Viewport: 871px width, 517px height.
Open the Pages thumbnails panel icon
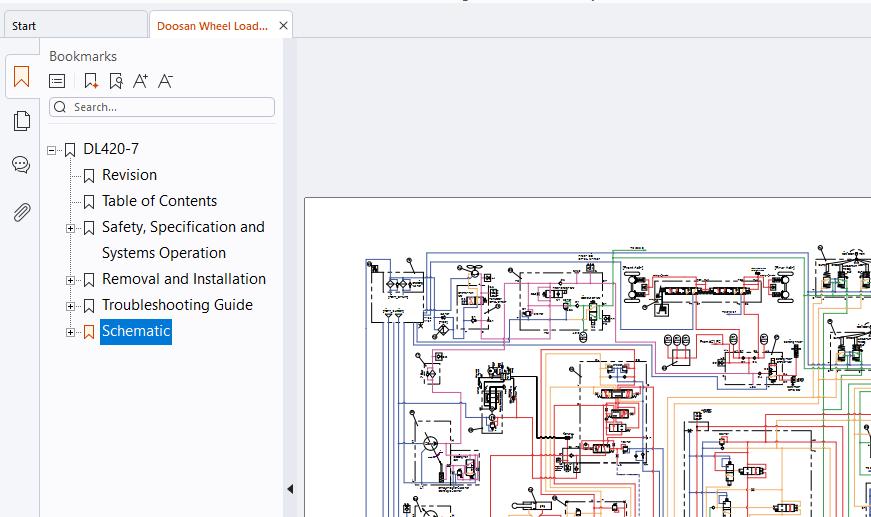(22, 121)
